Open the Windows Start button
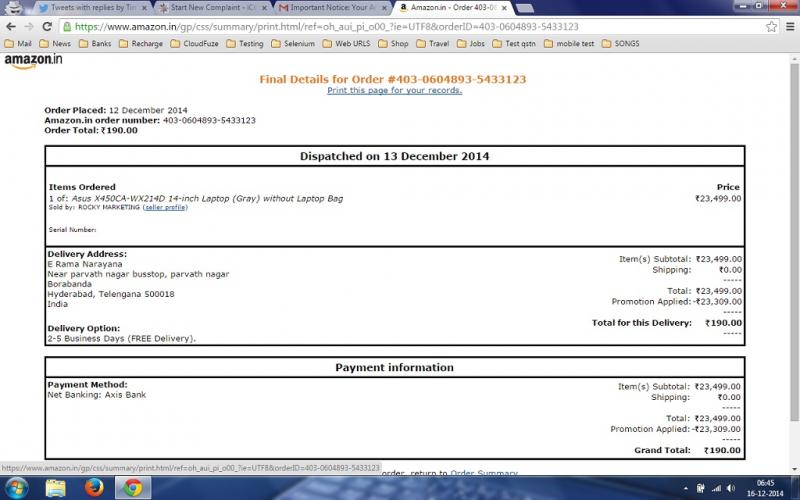This screenshot has height=500, width=800. coord(16,488)
